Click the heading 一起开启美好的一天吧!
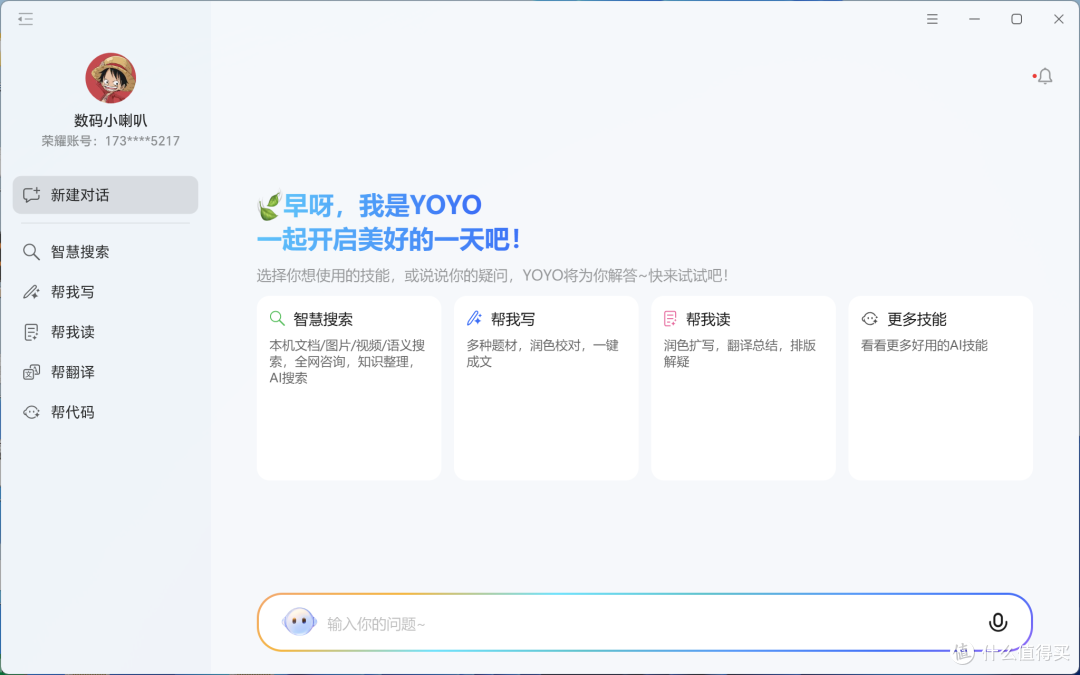Image resolution: width=1080 pixels, height=675 pixels. point(388,240)
